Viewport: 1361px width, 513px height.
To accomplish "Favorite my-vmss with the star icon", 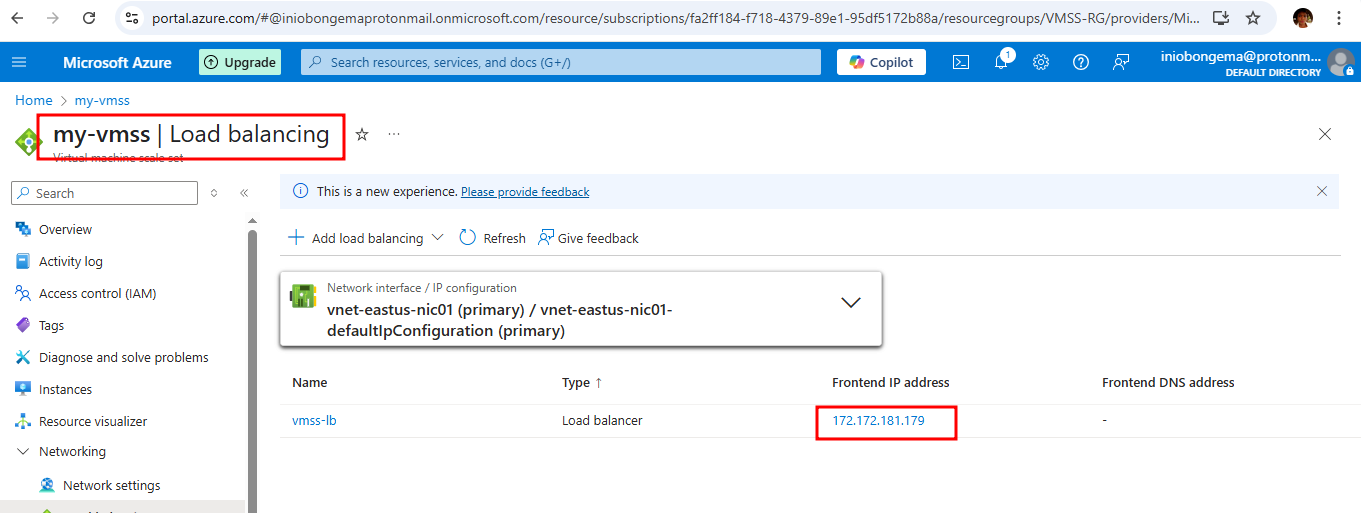I will tap(362, 134).
